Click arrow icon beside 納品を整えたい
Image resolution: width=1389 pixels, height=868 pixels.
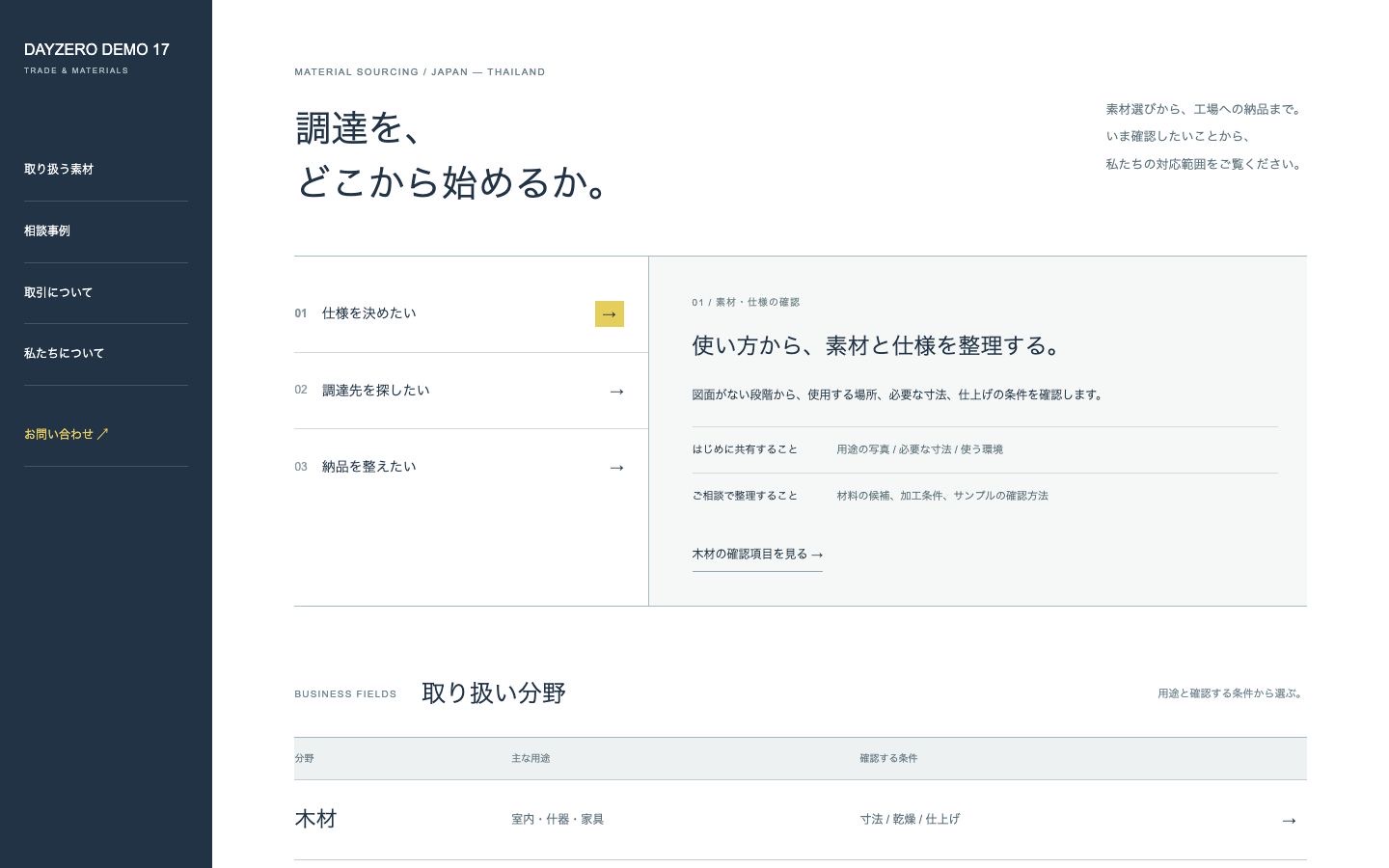[x=617, y=468]
